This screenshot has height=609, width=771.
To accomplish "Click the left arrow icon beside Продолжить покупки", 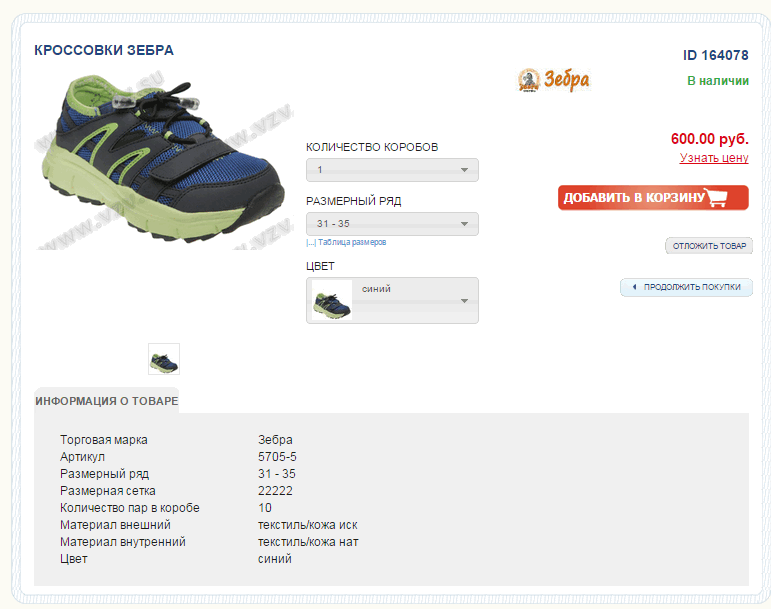I will (x=634, y=287).
